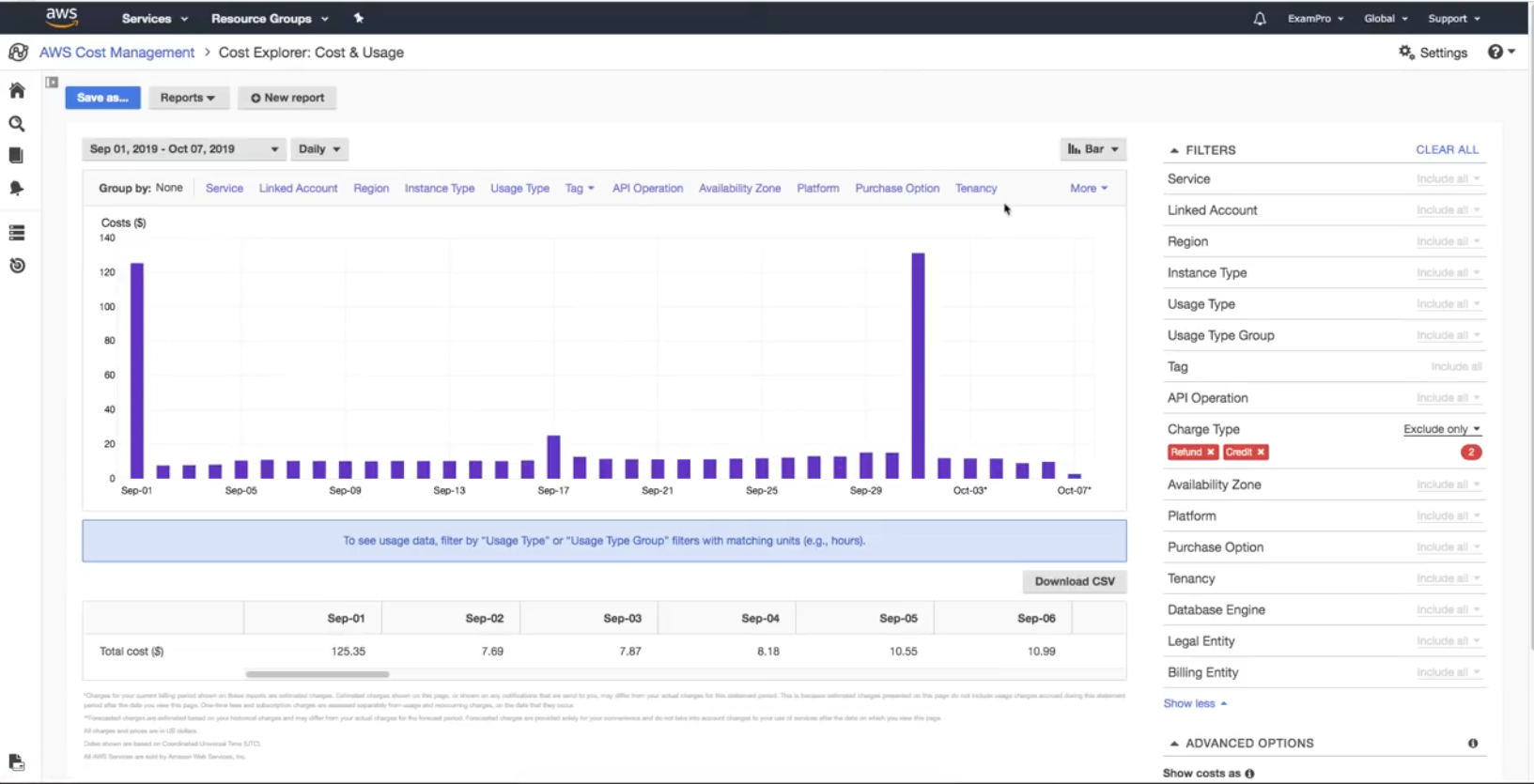Group by Usage Type
The width and height of the screenshot is (1534, 784).
[519, 189]
